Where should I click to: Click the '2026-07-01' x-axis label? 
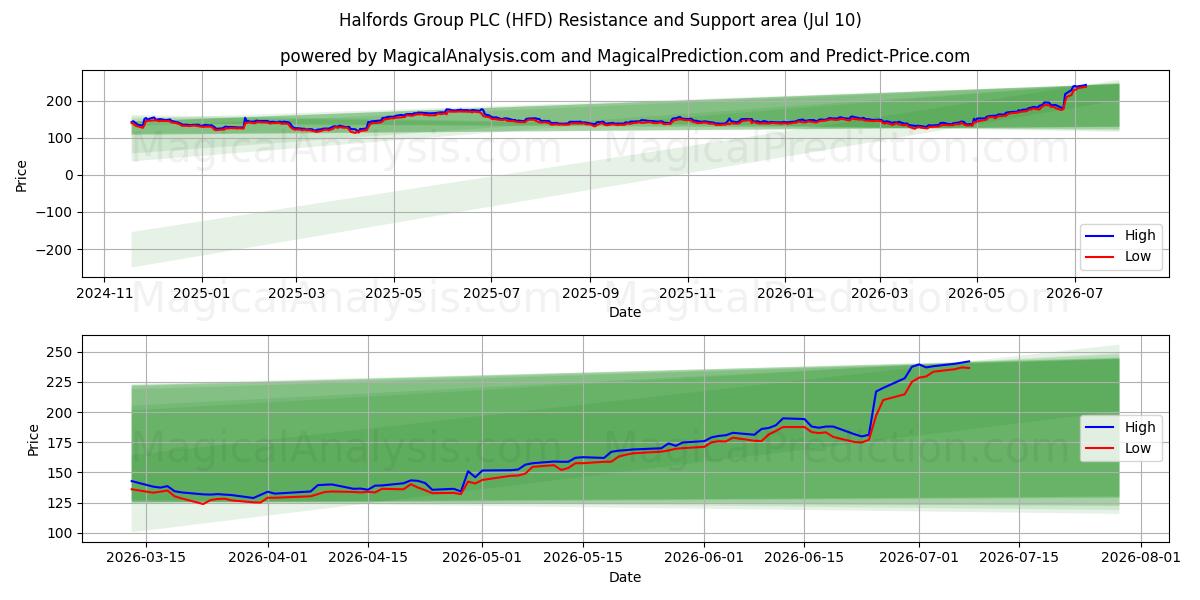919,560
